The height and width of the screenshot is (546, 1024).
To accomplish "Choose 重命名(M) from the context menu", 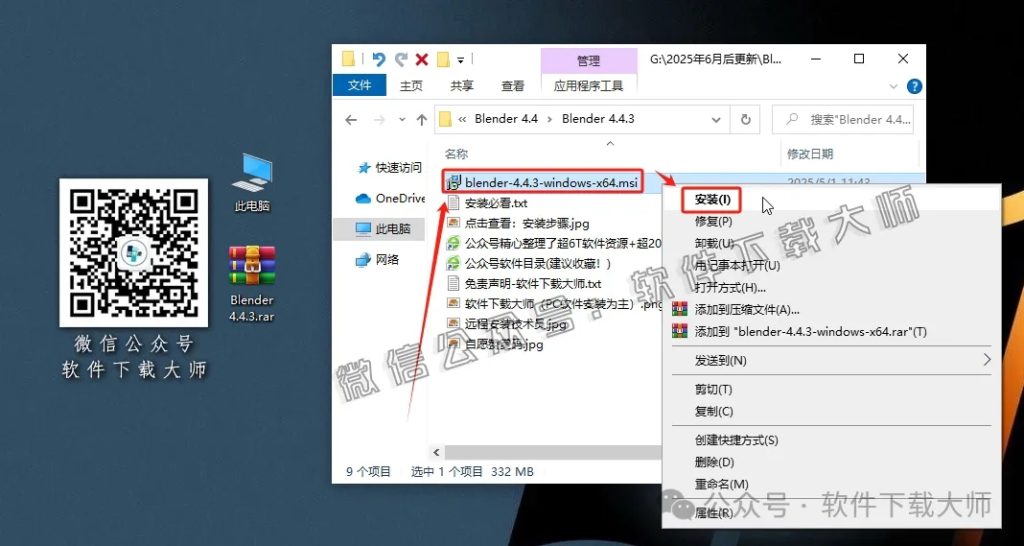I will (x=722, y=485).
